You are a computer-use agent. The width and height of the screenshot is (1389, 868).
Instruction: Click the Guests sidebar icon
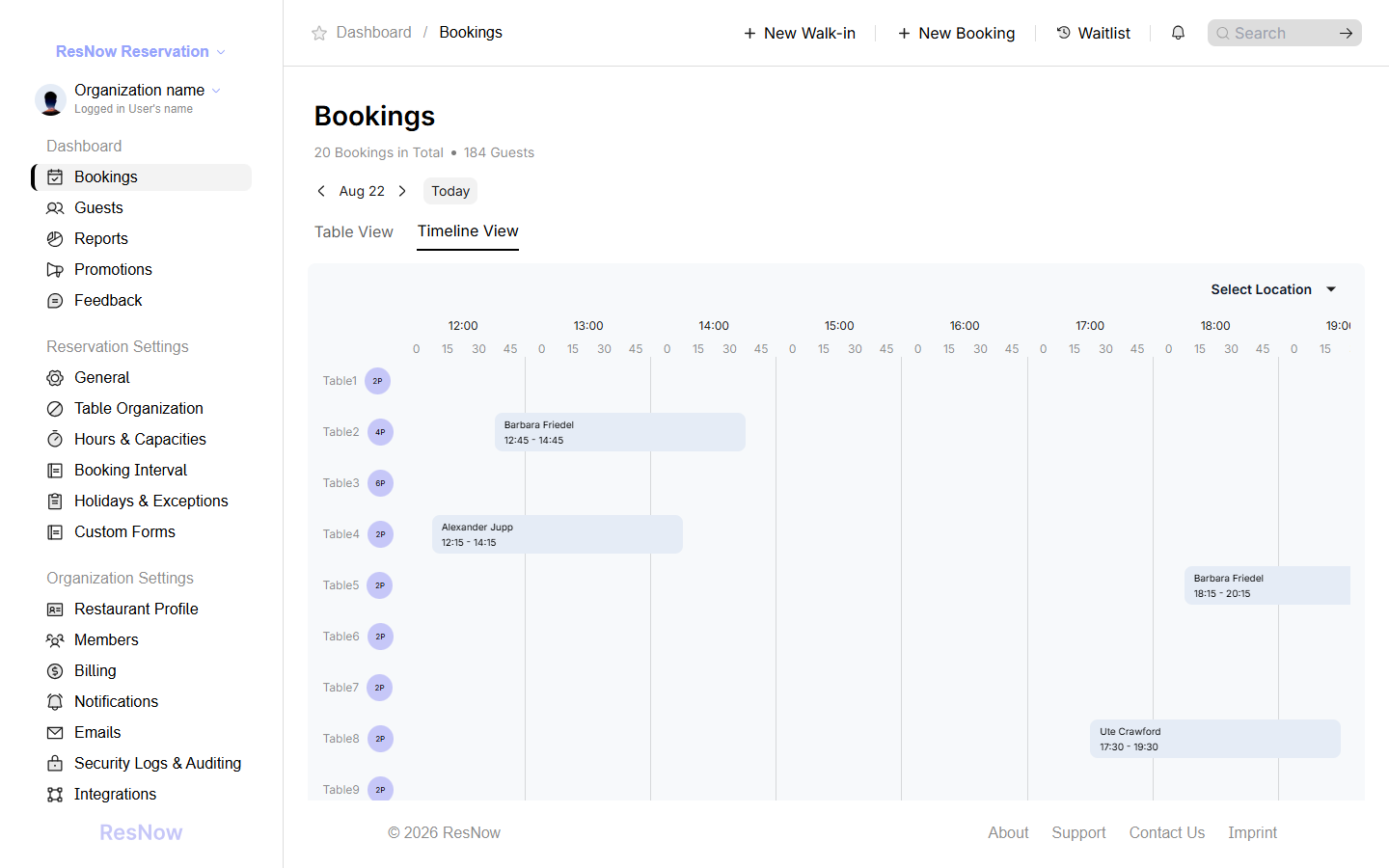click(55, 208)
